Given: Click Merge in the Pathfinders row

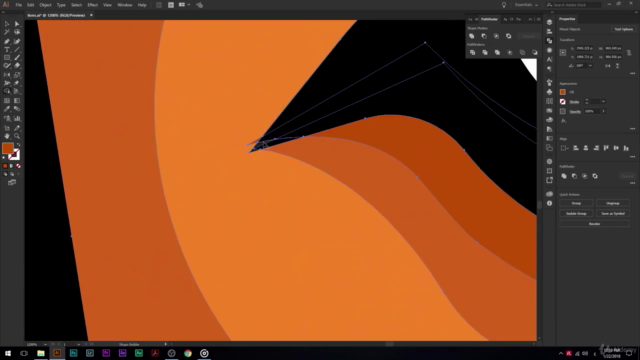Looking at the screenshot, I should [497, 52].
